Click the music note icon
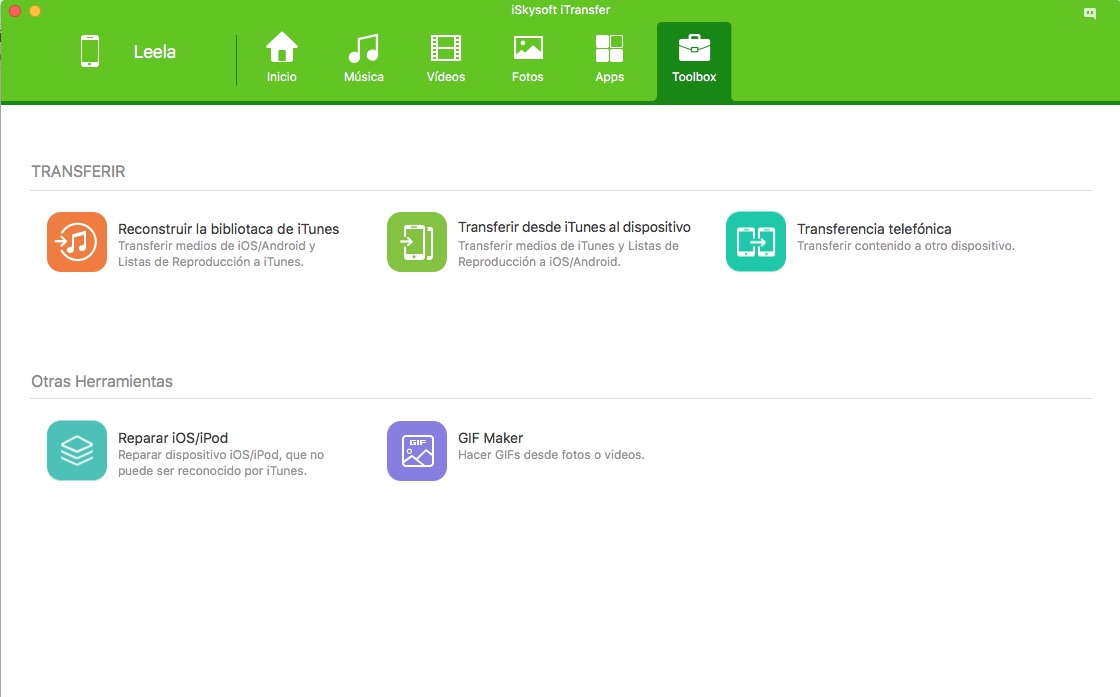 (364, 48)
